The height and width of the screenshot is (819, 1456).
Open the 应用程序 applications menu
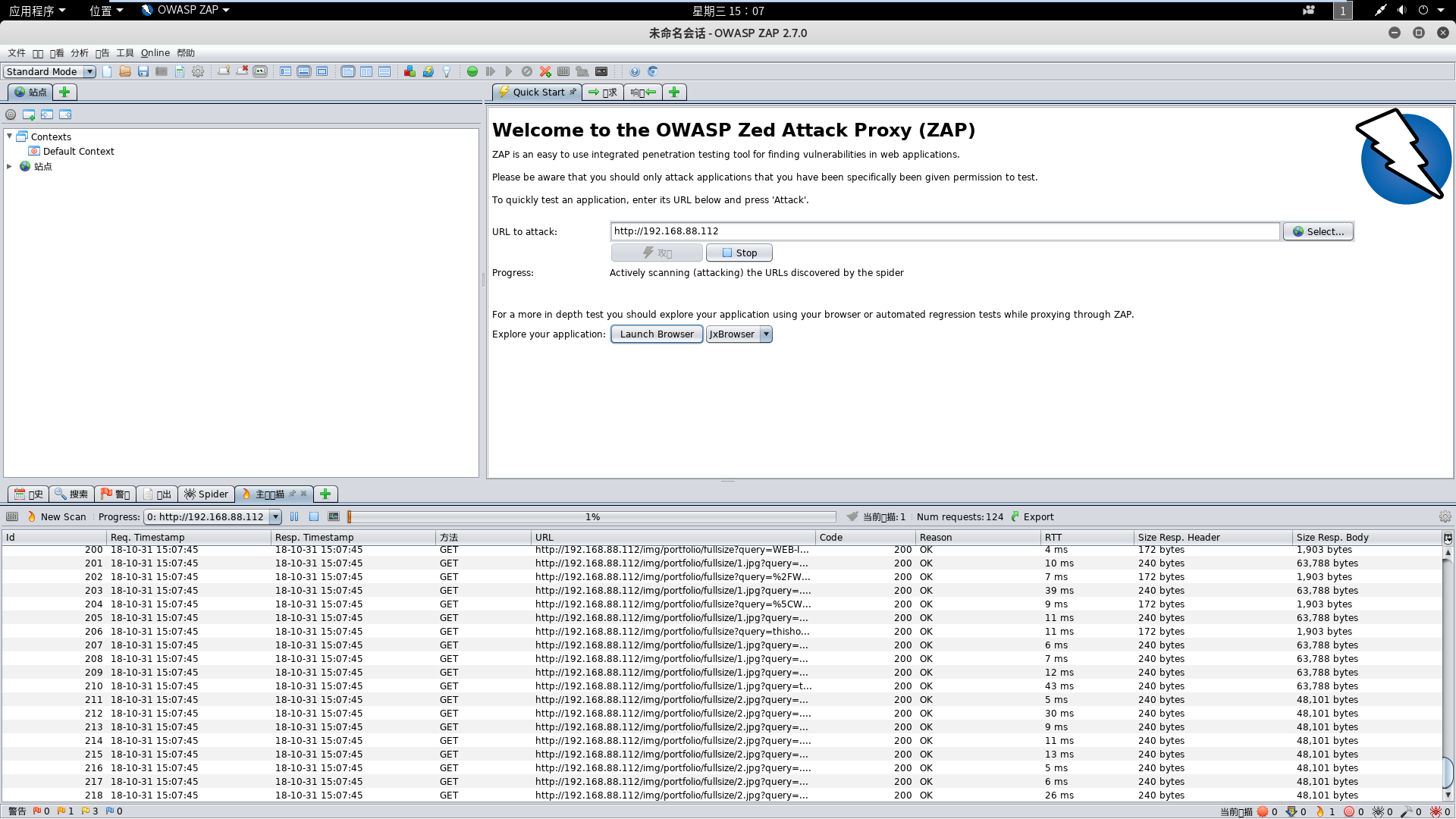coord(37,11)
